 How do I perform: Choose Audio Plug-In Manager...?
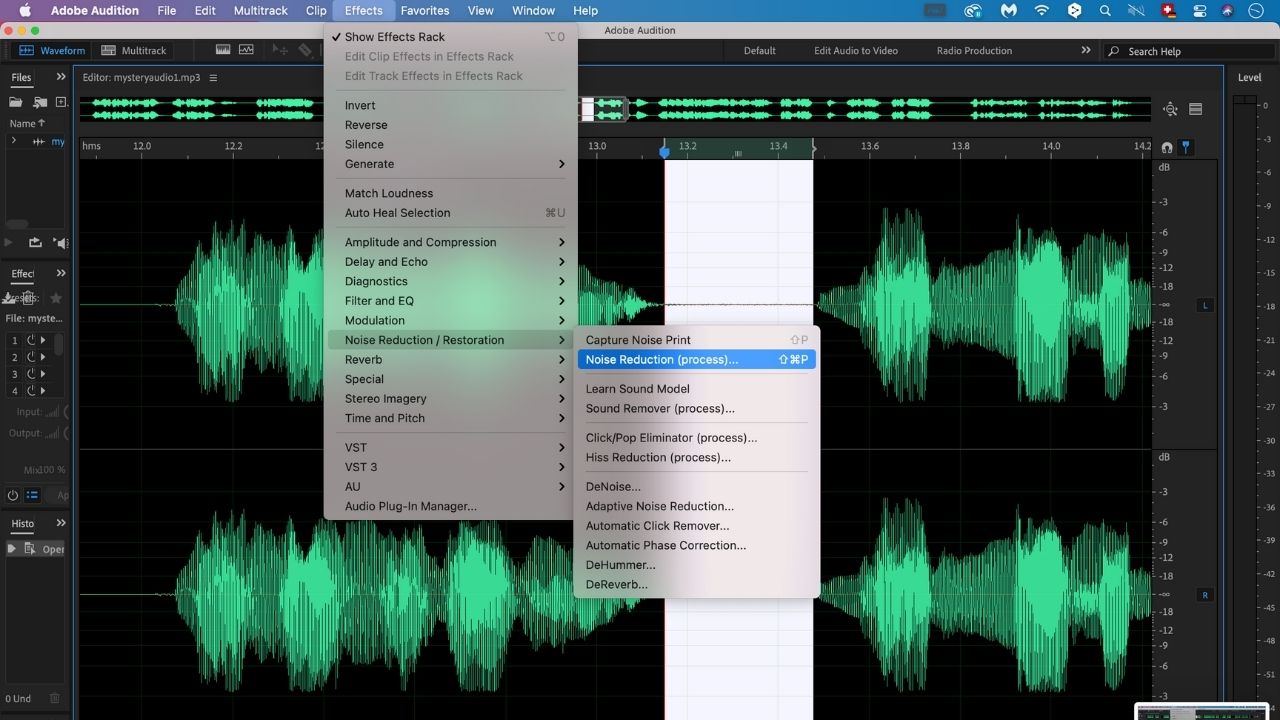pyautogui.click(x=451, y=506)
